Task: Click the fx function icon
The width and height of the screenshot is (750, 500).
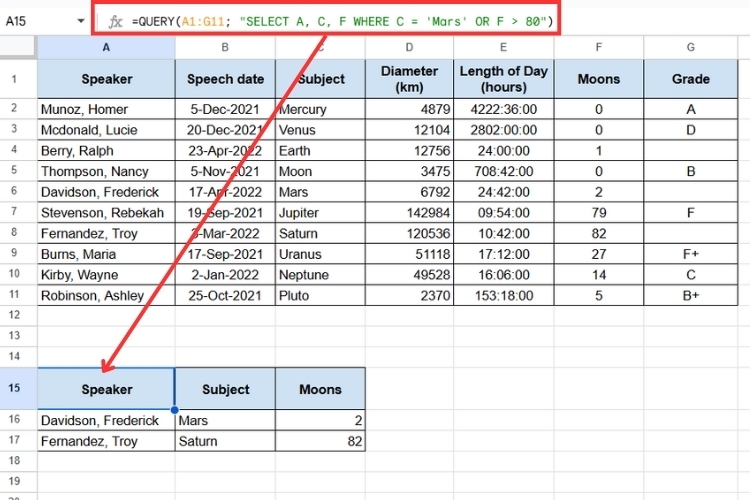Action: pos(115,22)
